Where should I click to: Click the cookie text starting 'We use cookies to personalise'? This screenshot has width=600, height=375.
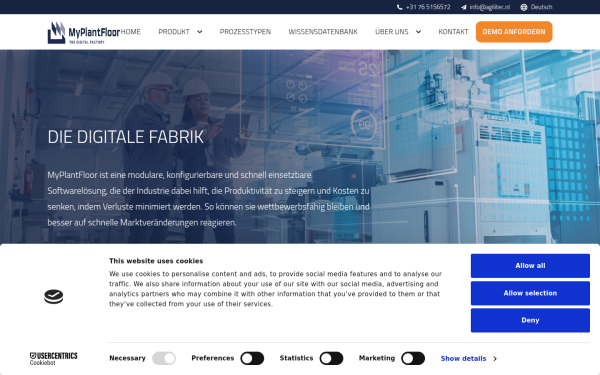[276, 289]
